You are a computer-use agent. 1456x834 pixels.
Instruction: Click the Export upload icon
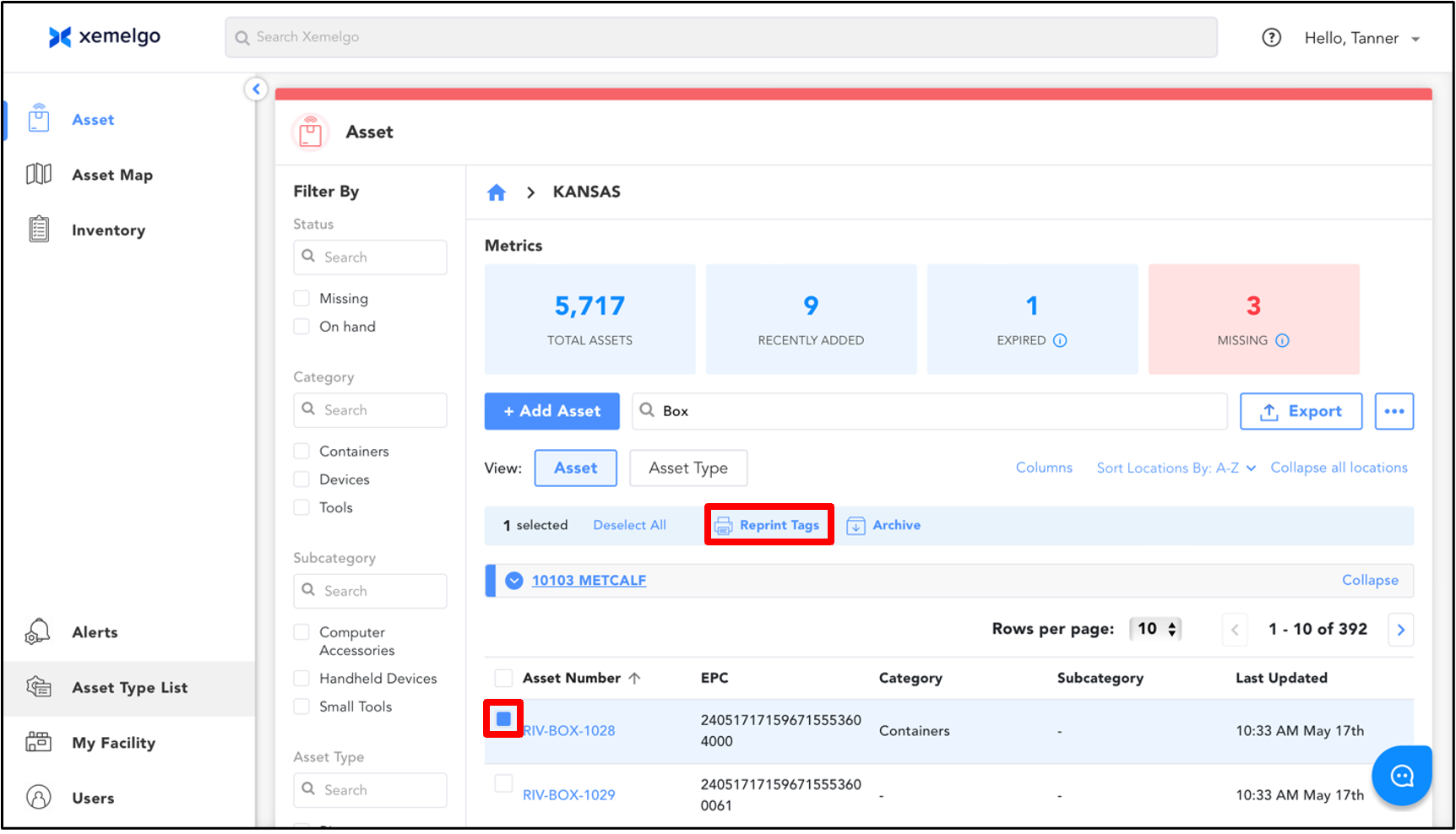tap(1269, 412)
